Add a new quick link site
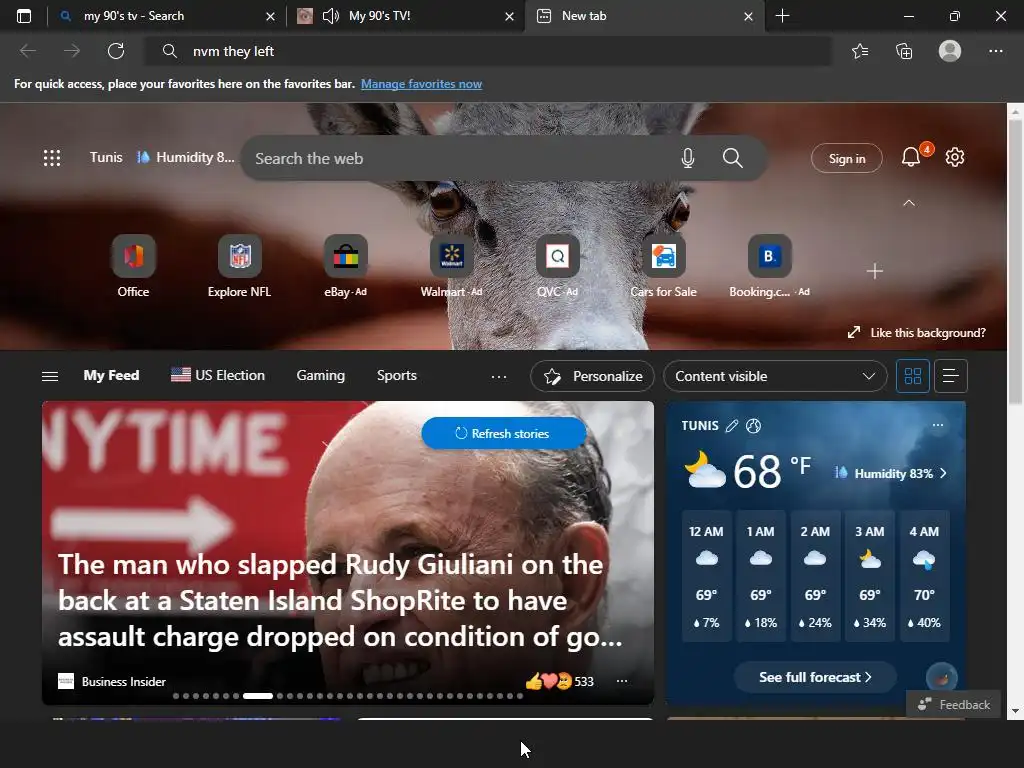 tap(874, 271)
